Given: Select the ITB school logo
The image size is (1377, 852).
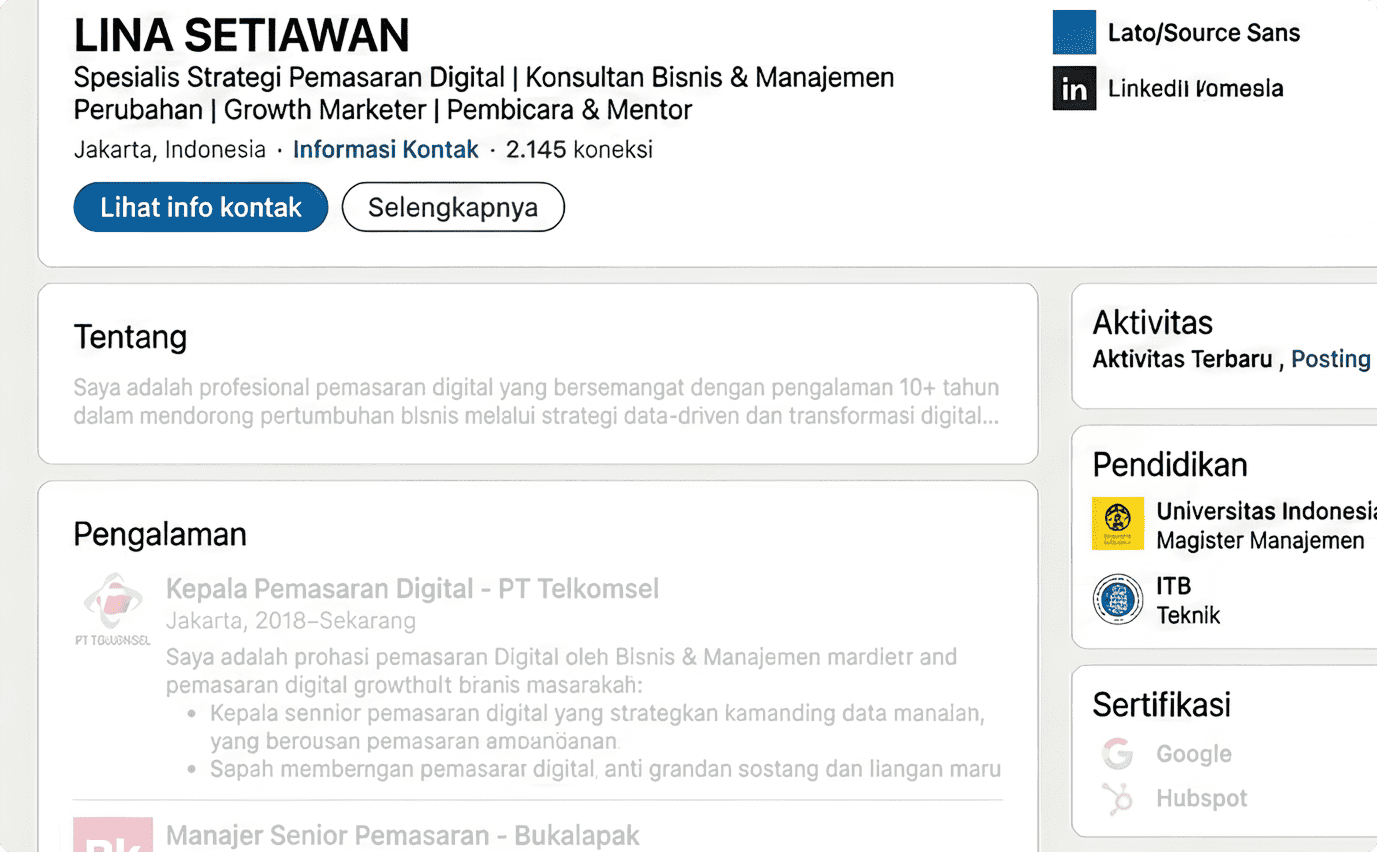Looking at the screenshot, I should tap(1117, 599).
